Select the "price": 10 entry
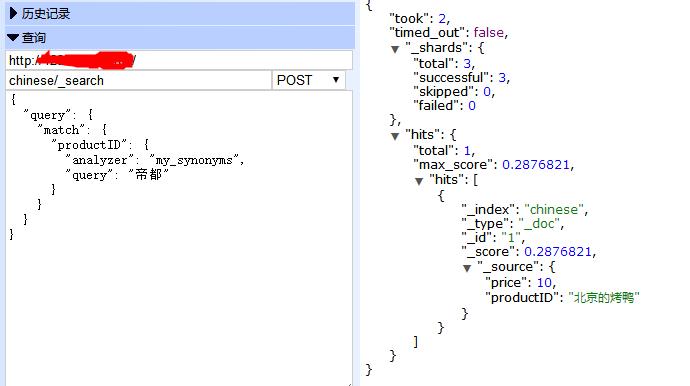The height and width of the screenshot is (386, 690). [x=521, y=283]
